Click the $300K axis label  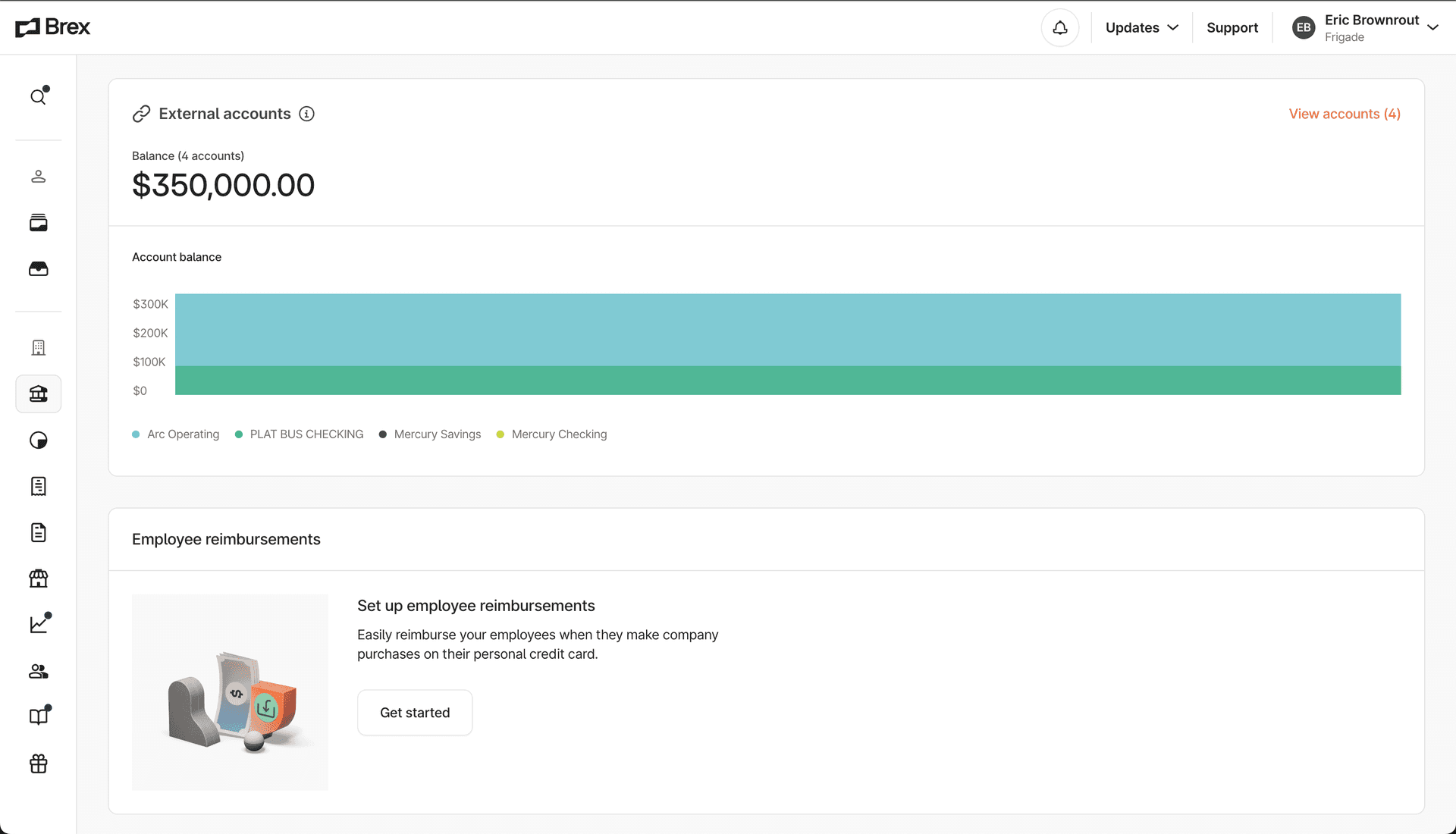(151, 304)
